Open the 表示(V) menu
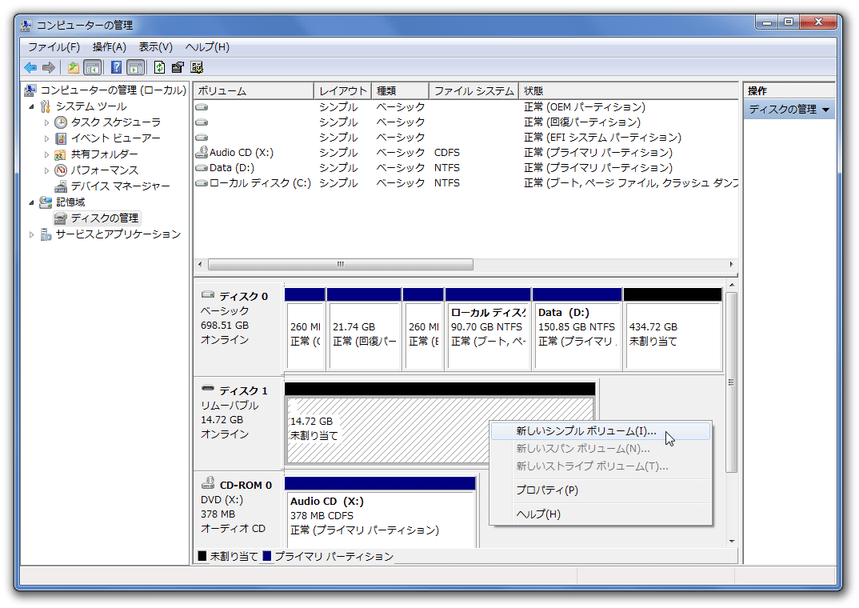This screenshot has width=859, height=608. (x=156, y=47)
